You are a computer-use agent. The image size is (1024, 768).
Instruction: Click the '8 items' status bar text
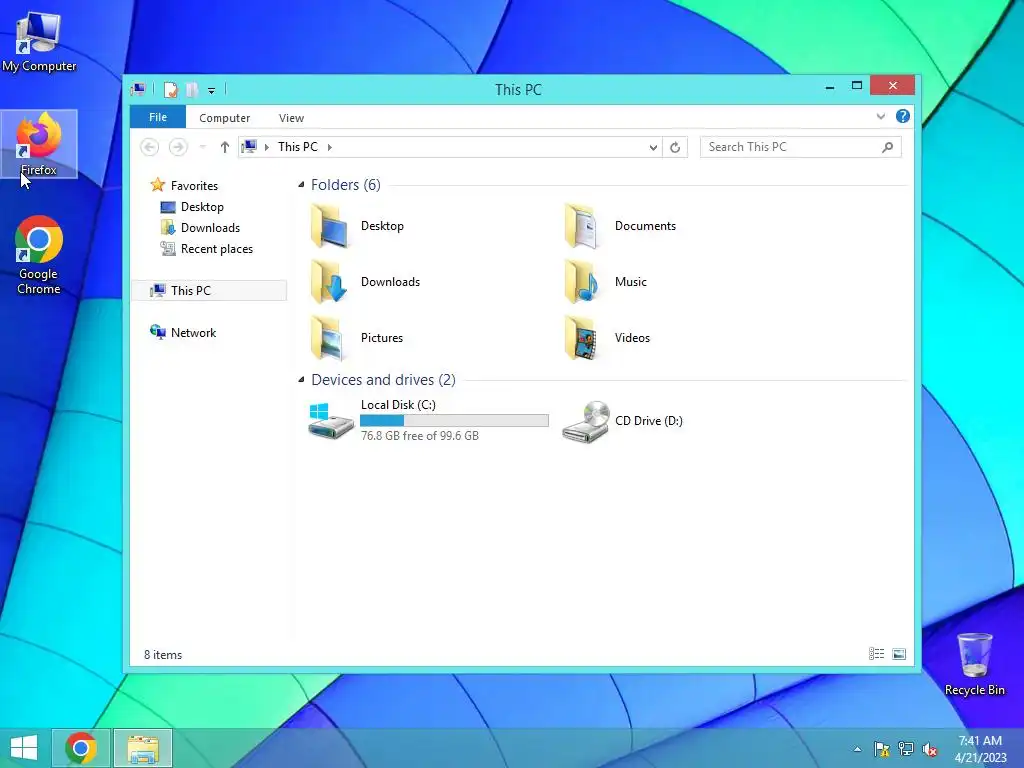[163, 654]
